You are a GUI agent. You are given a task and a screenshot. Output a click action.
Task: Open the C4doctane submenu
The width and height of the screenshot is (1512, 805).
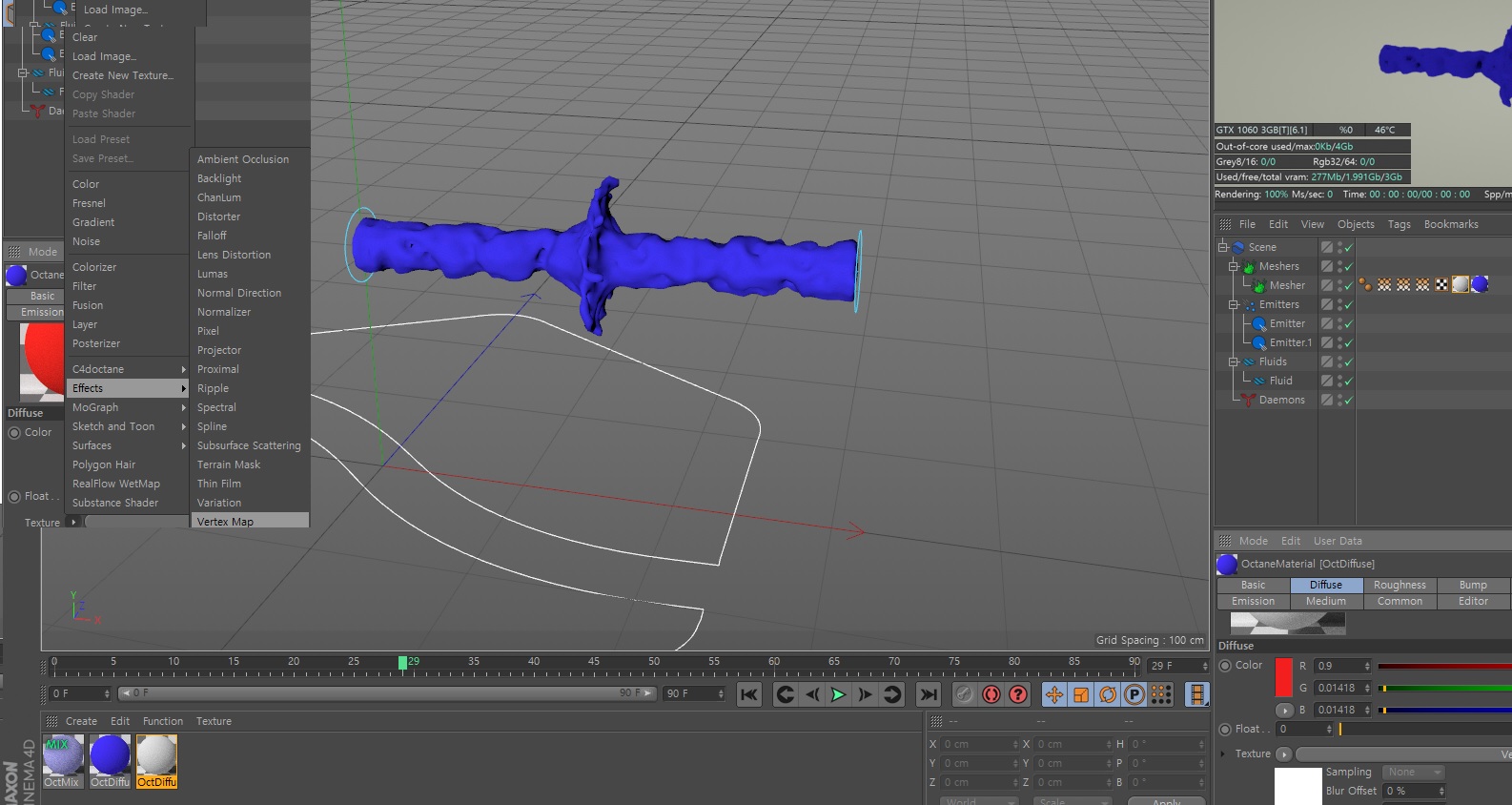(128, 369)
